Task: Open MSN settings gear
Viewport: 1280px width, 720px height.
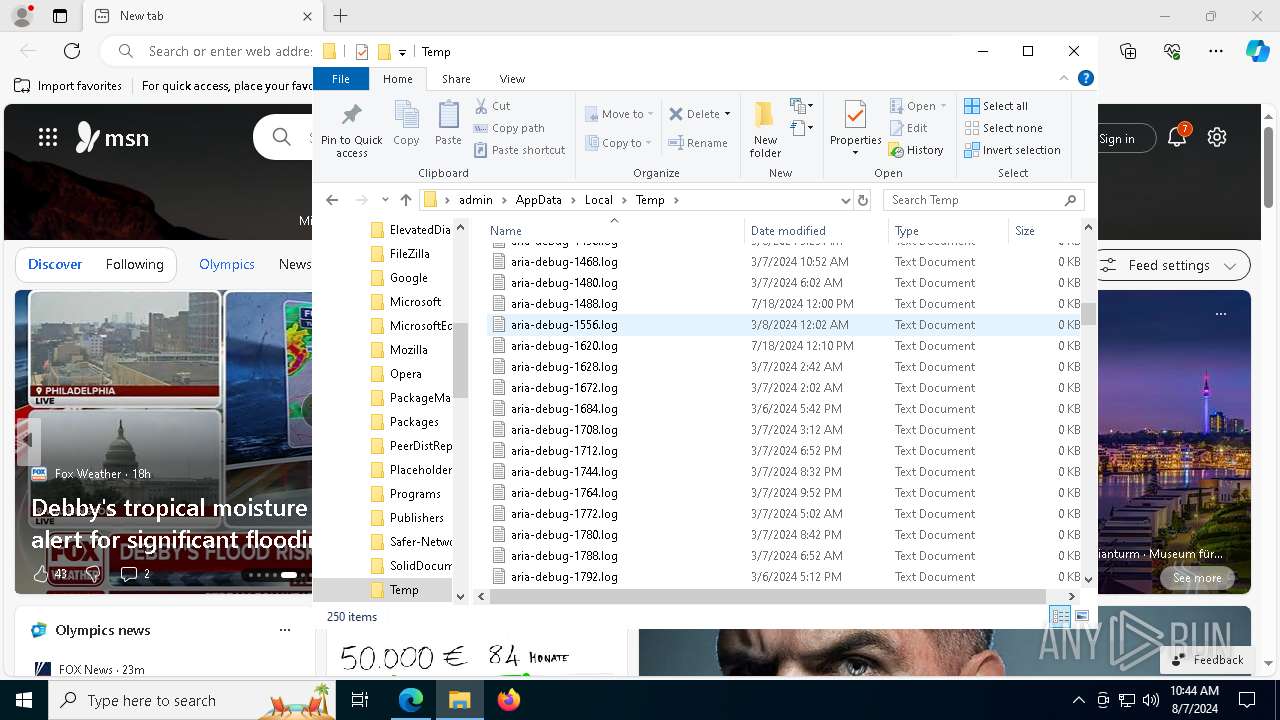Action: coord(1217,137)
